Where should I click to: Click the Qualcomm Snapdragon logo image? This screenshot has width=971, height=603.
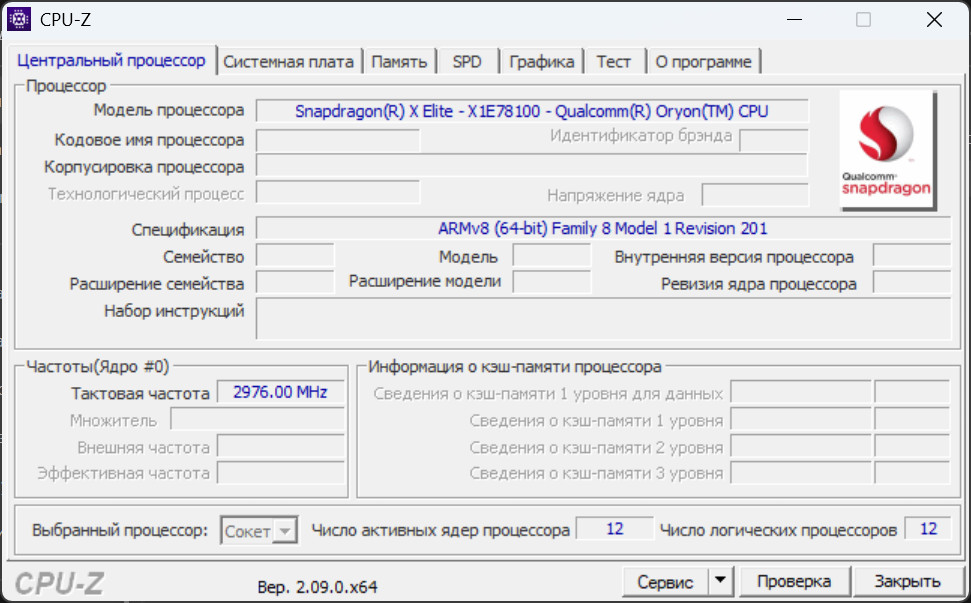[x=887, y=150]
